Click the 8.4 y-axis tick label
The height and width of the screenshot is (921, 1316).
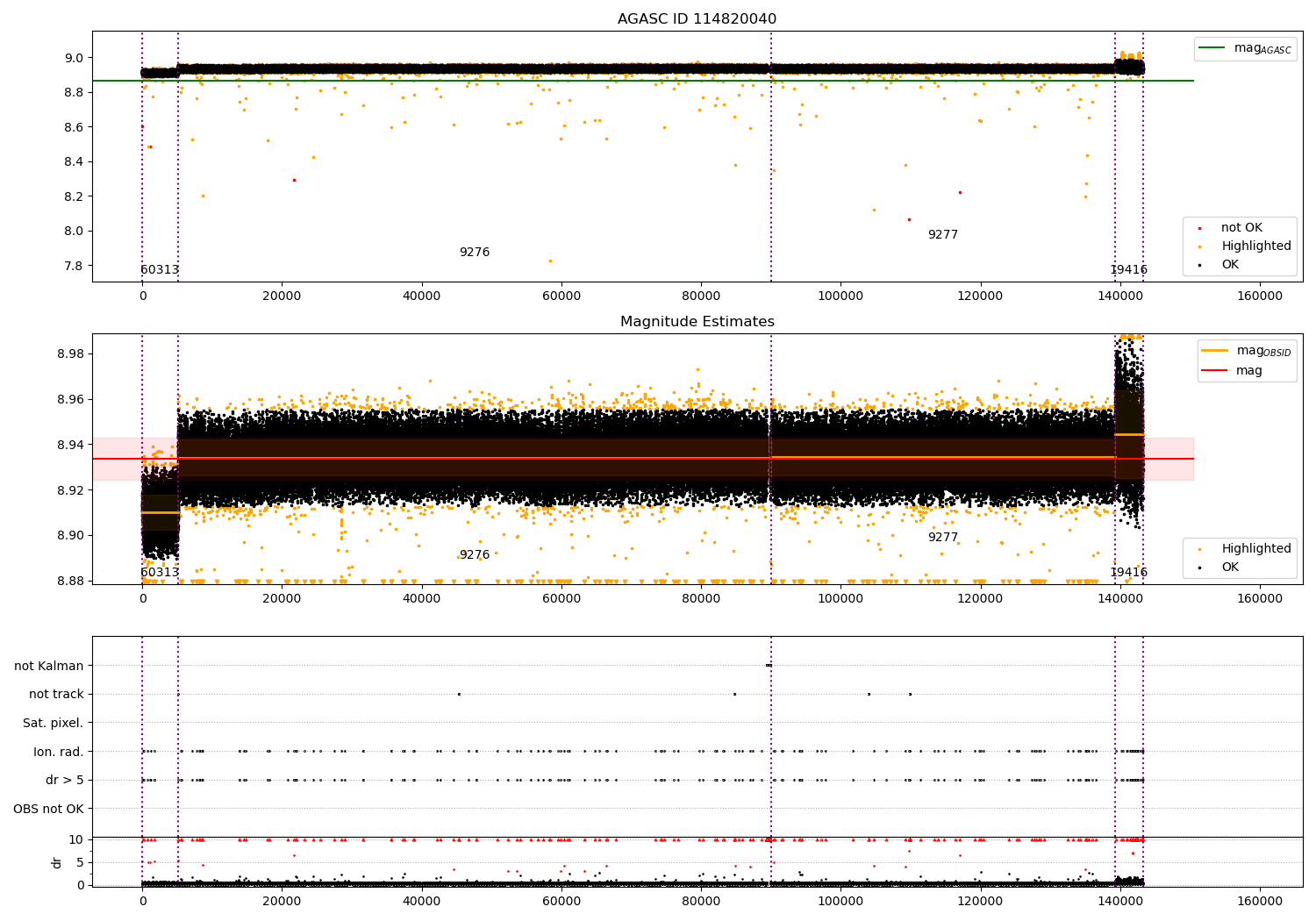pyautogui.click(x=75, y=162)
